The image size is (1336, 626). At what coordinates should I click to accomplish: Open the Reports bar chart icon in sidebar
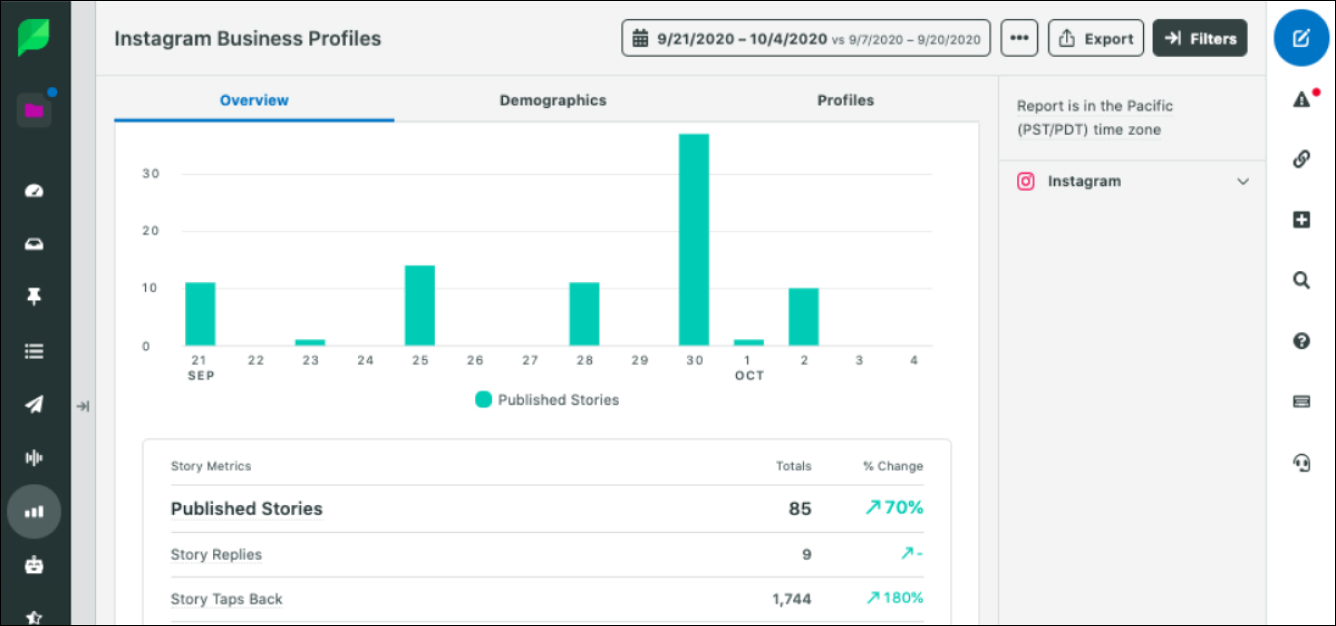[34, 511]
